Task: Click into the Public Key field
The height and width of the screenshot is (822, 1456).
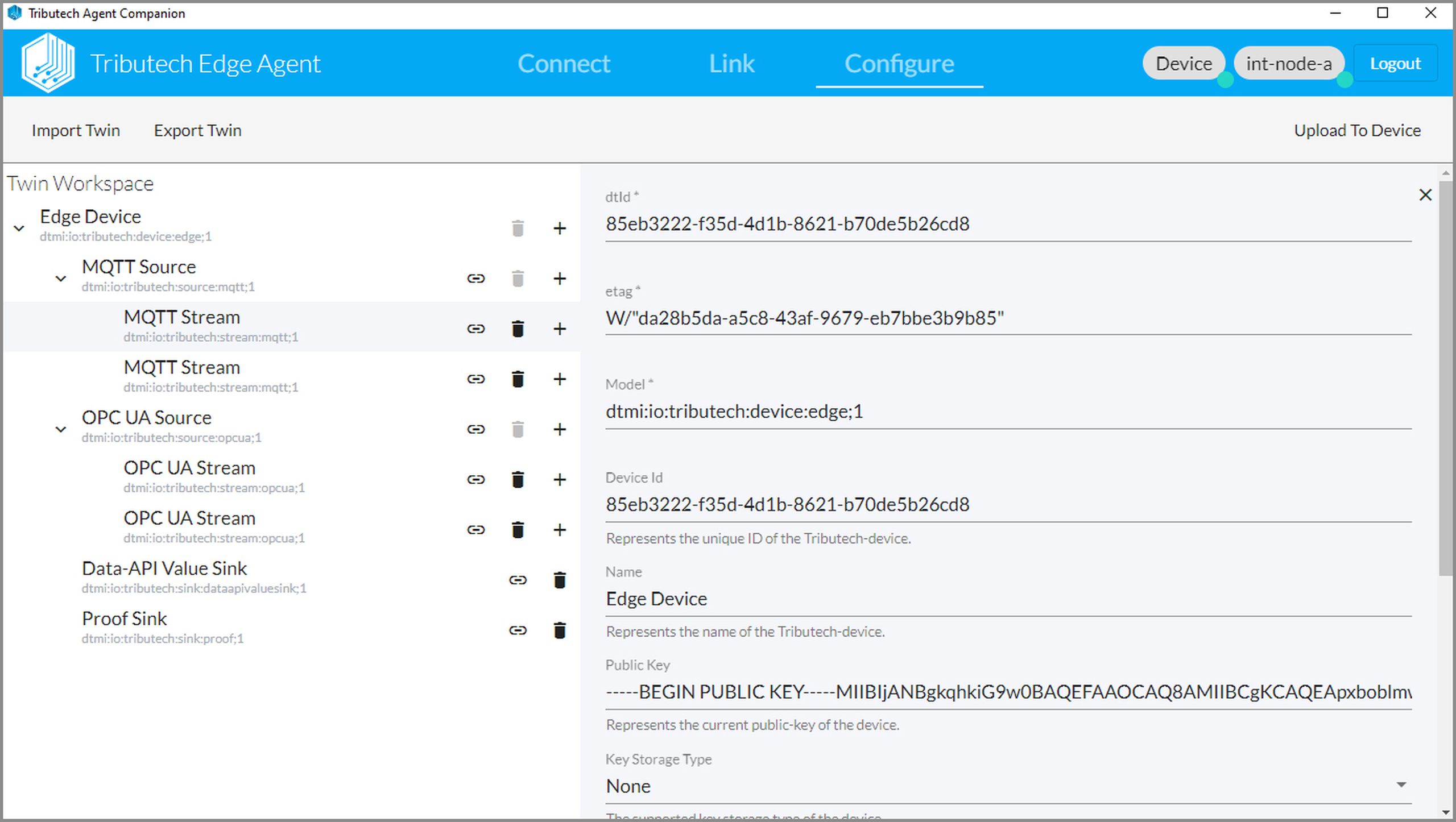Action: point(1008,692)
